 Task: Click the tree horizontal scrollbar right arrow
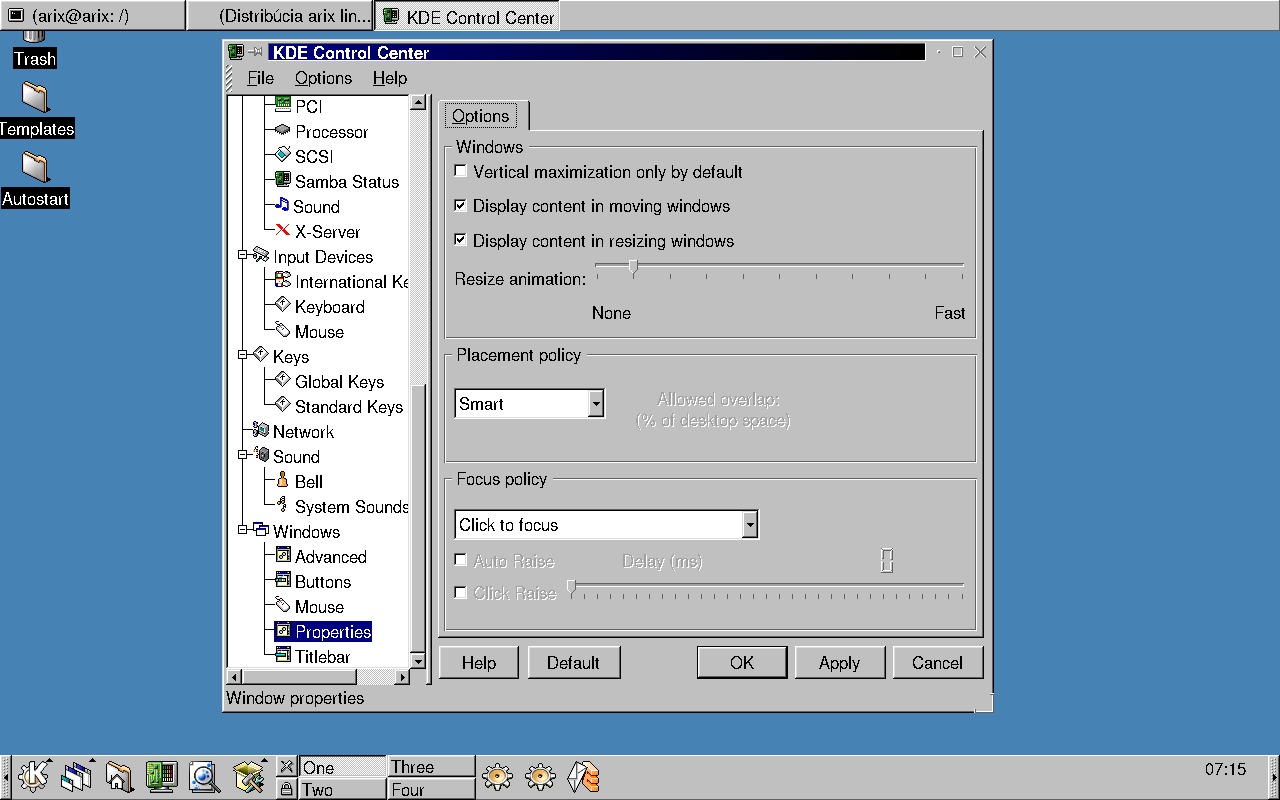[402, 677]
